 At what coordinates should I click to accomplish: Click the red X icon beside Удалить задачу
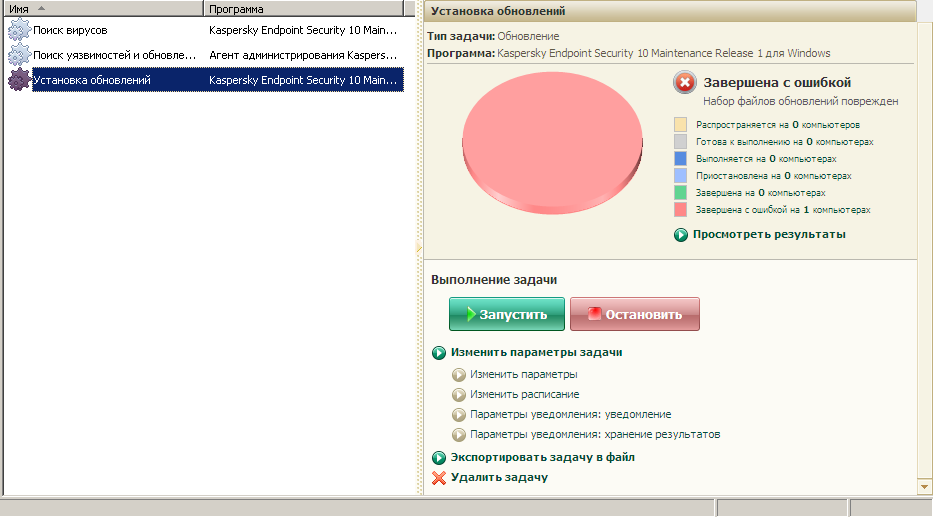[439, 478]
